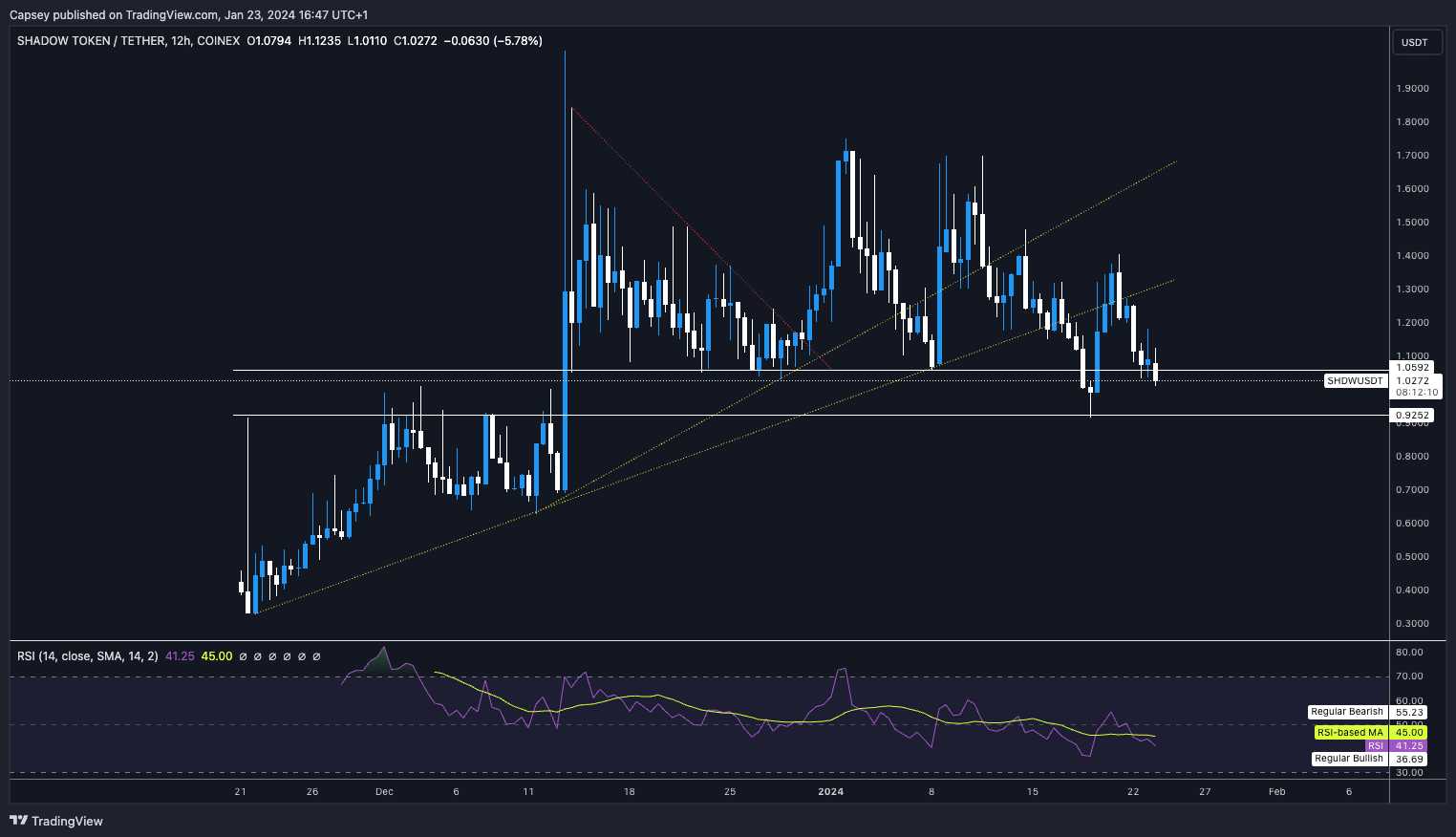Screen dimensions: 1456x837
Task: Click the Capsey published header text
Action: click(188, 14)
